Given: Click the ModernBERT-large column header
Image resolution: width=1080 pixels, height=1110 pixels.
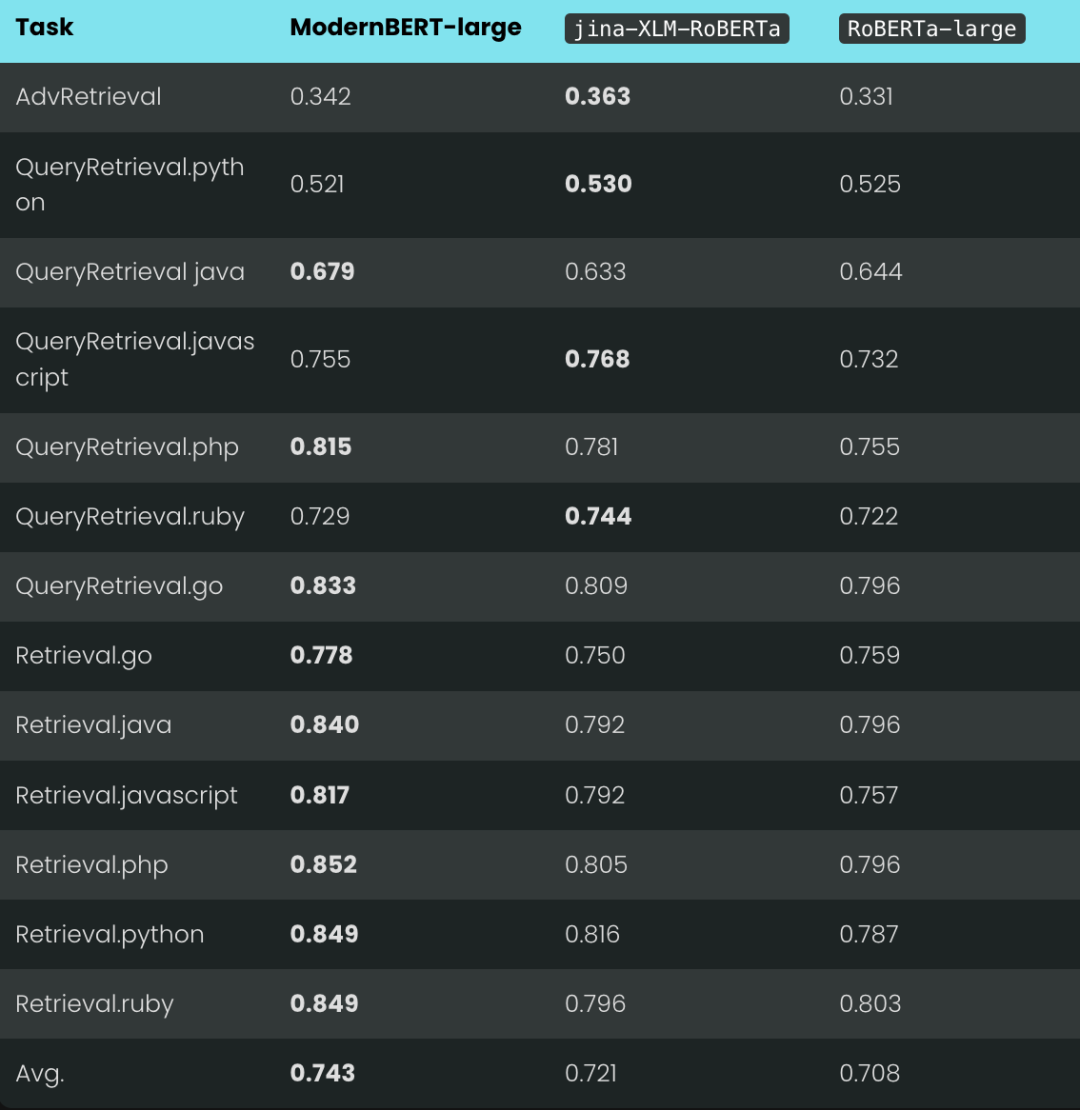Looking at the screenshot, I should (406, 28).
